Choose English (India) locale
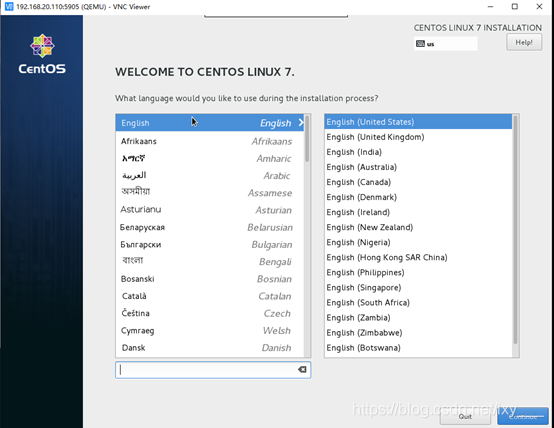This screenshot has height=428, width=554. click(x=418, y=152)
